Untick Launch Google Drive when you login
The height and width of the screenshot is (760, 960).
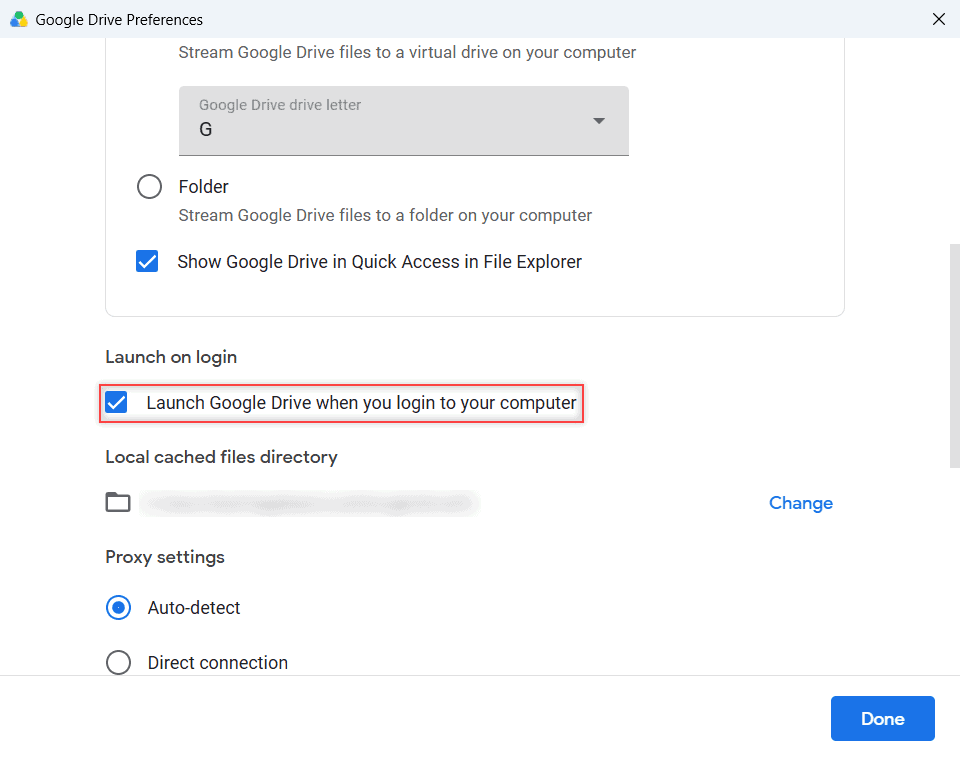[116, 402]
